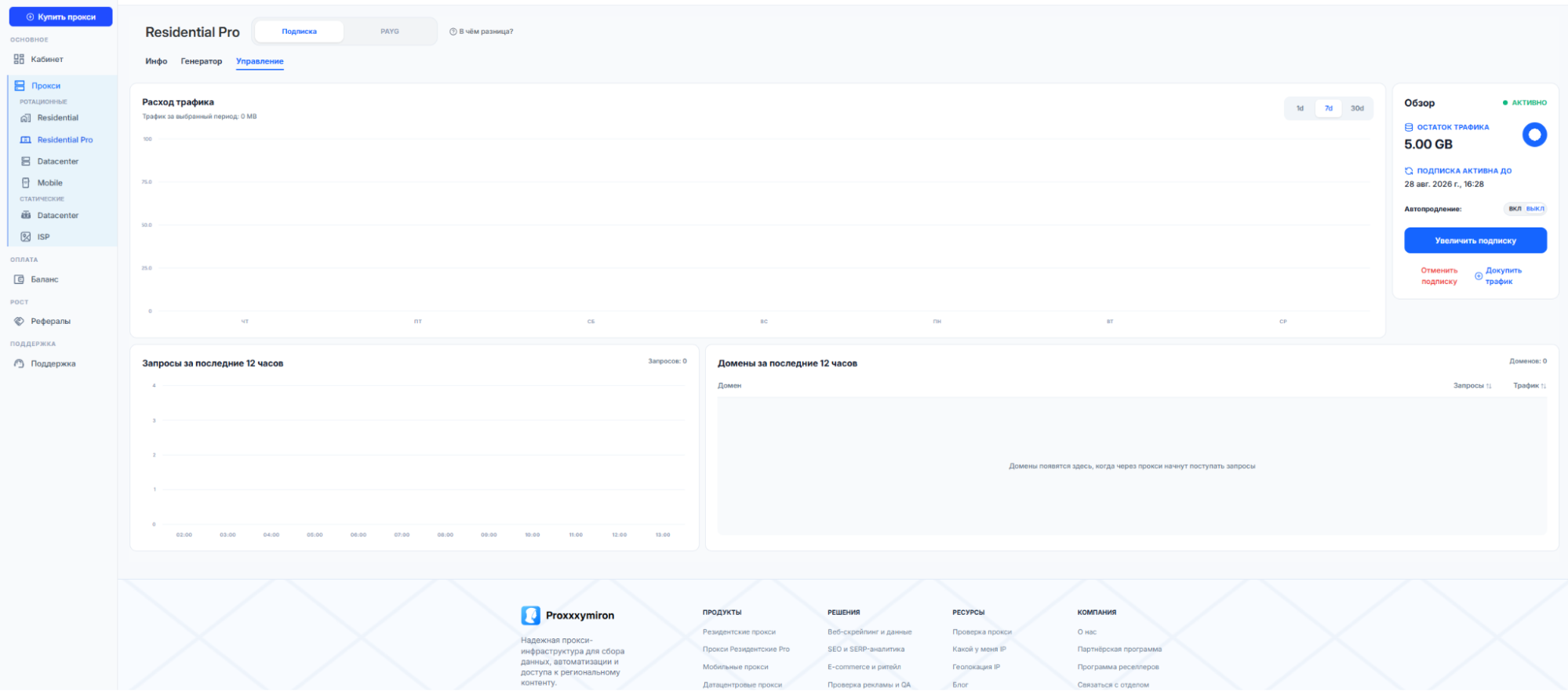Click the sort arrows beside Трафик column

tap(1544, 386)
